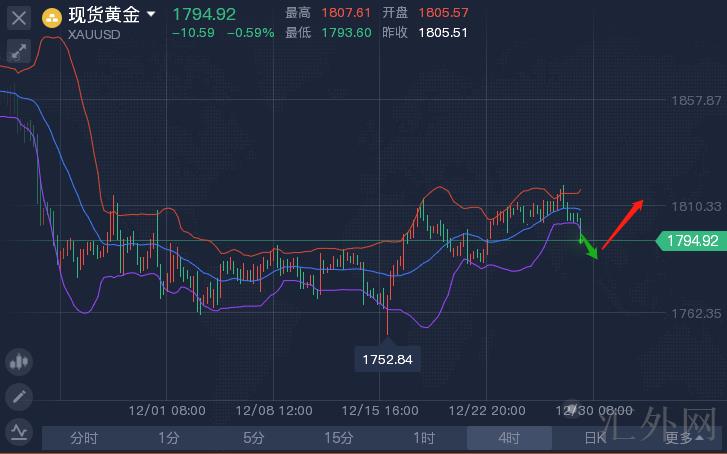The width and height of the screenshot is (727, 454).
Task: Open the 更多 timeframe dropdown
Action: tap(682, 437)
